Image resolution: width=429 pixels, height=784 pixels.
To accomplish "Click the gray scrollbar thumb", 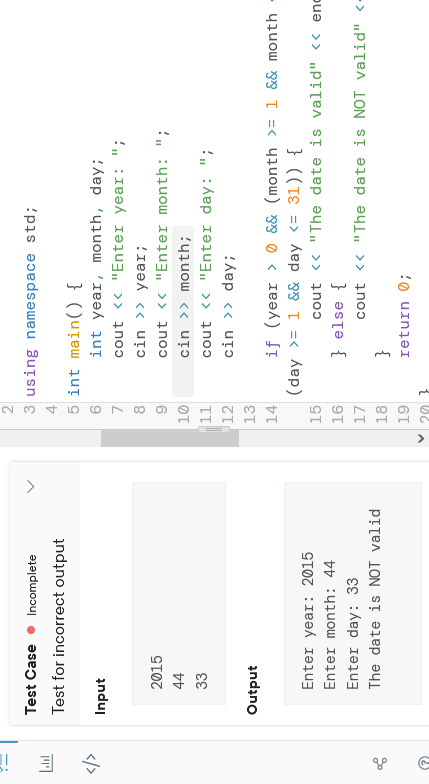I will click(170, 438).
